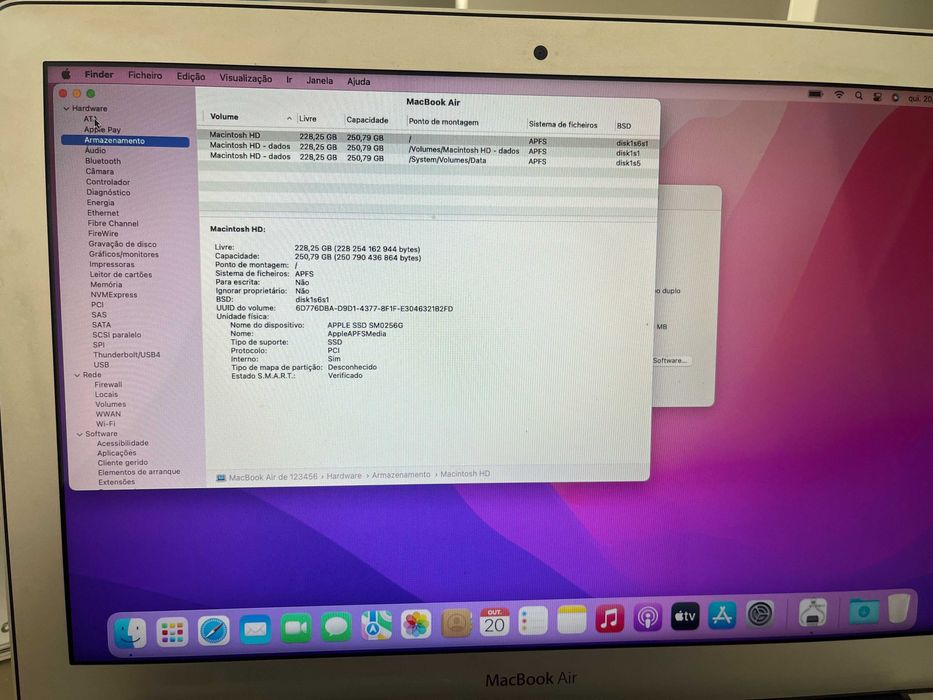Select Thunderbolt/USB4 in sidebar

tap(127, 355)
